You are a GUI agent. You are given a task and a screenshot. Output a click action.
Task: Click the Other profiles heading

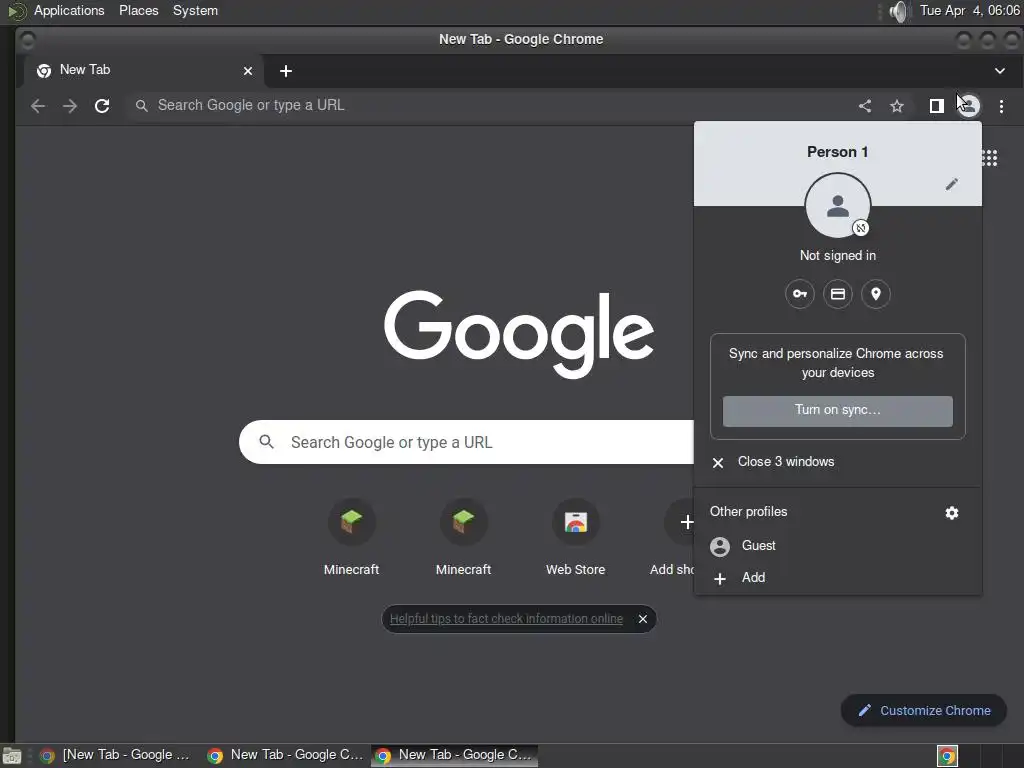(748, 512)
